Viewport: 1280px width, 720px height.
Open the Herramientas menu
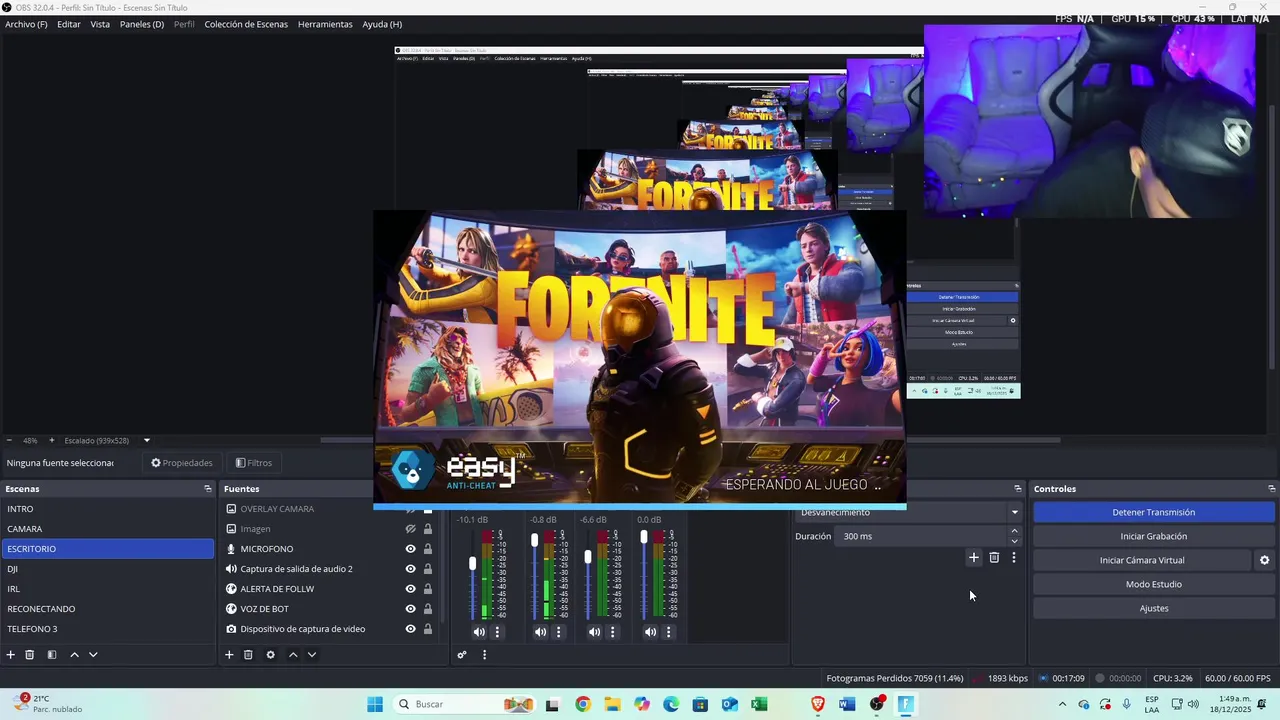325,24
